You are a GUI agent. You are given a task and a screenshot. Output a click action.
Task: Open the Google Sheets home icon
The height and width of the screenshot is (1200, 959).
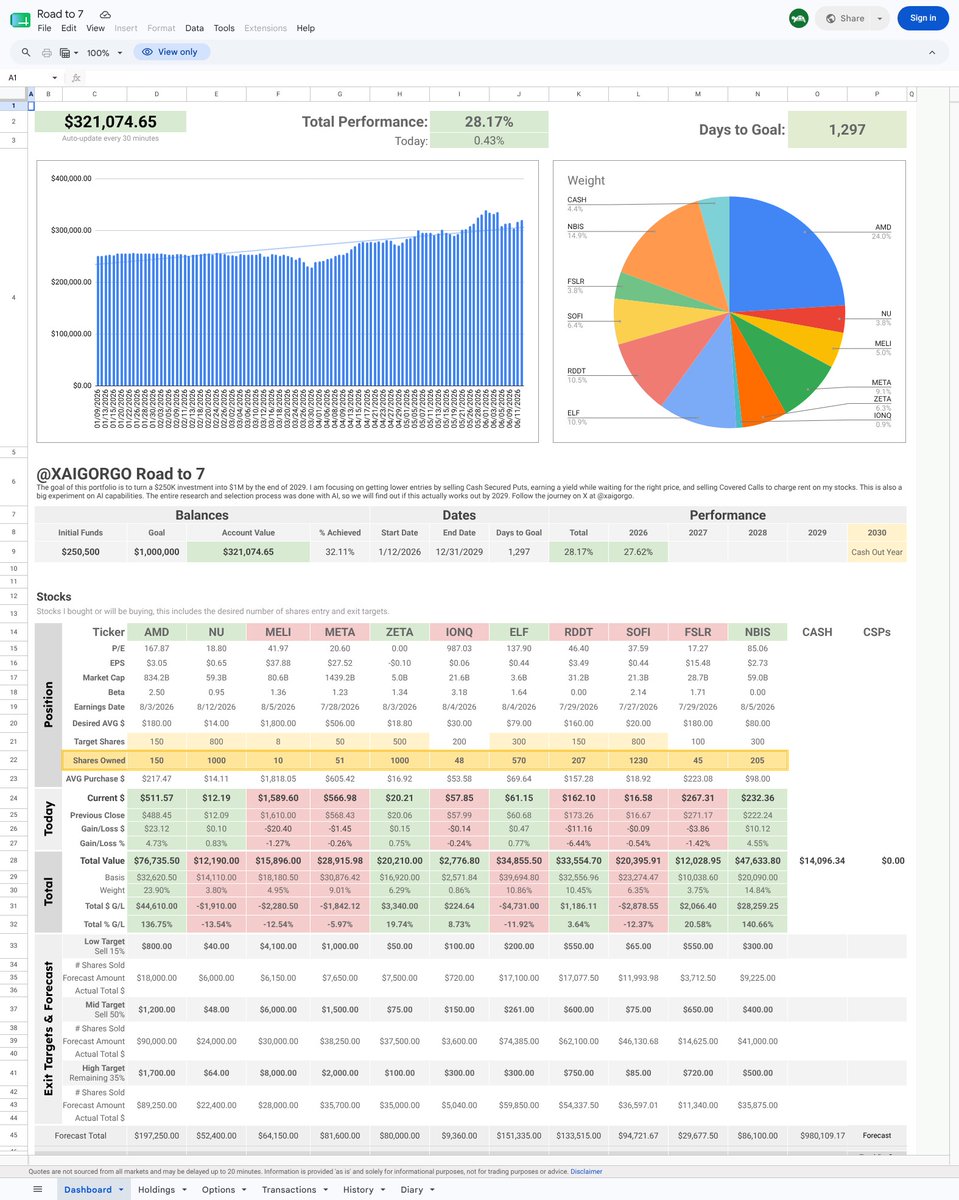pyautogui.click(x=19, y=20)
